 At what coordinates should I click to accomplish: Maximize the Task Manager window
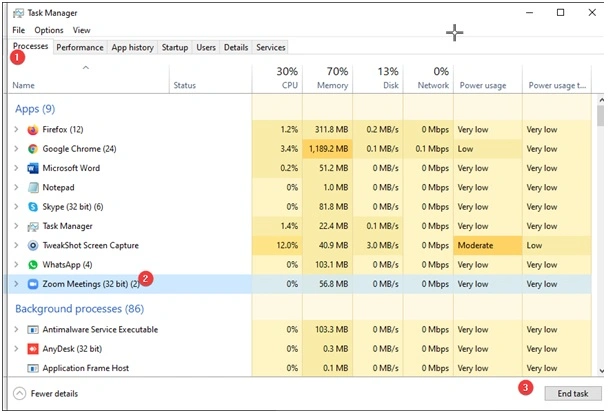[x=560, y=13]
